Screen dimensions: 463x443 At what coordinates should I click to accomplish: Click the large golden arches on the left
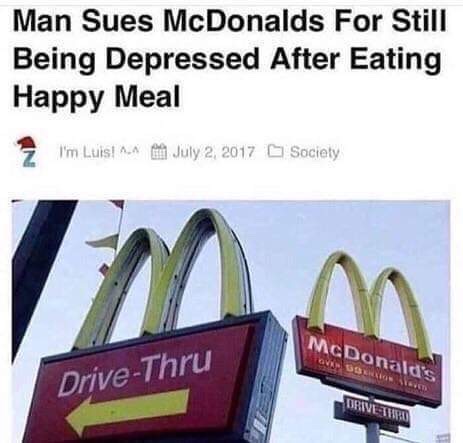pos(163,277)
